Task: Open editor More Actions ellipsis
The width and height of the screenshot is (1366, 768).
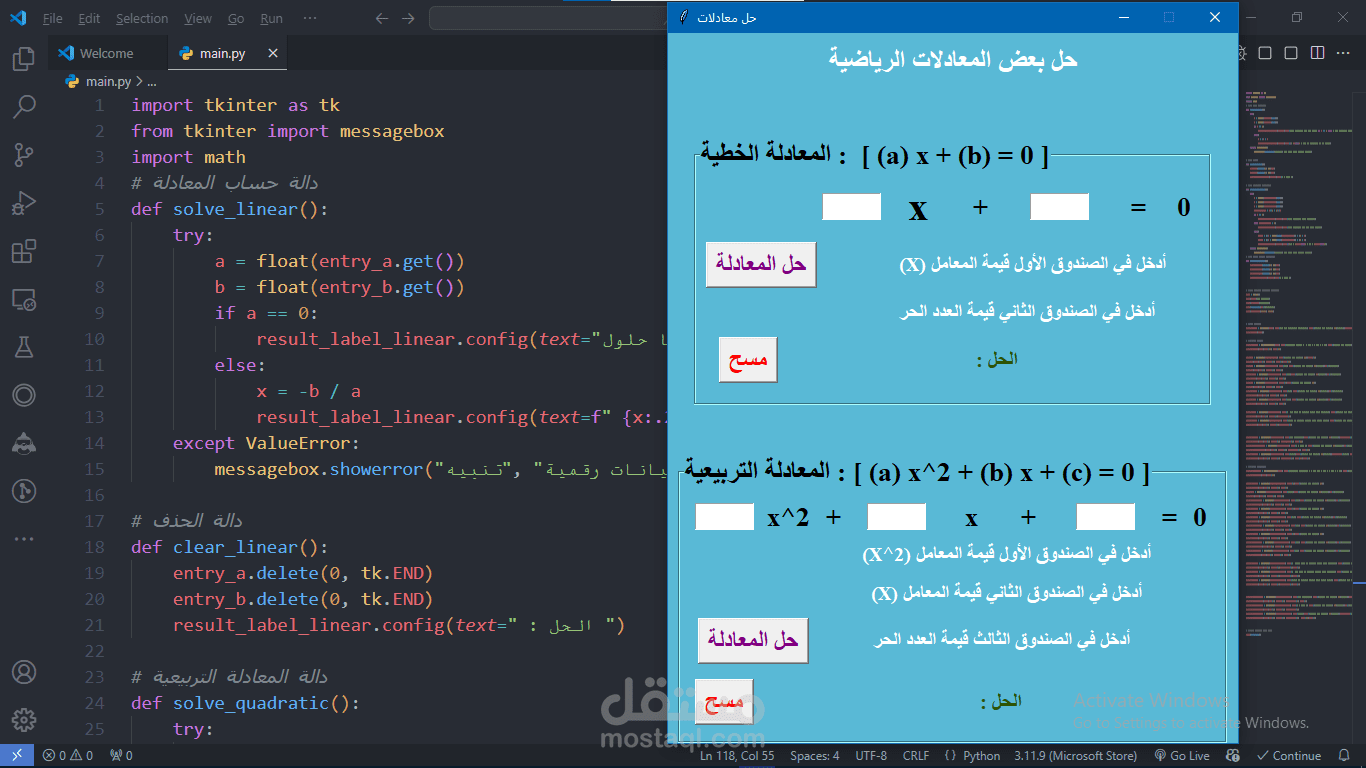Action: pyautogui.click(x=1343, y=53)
